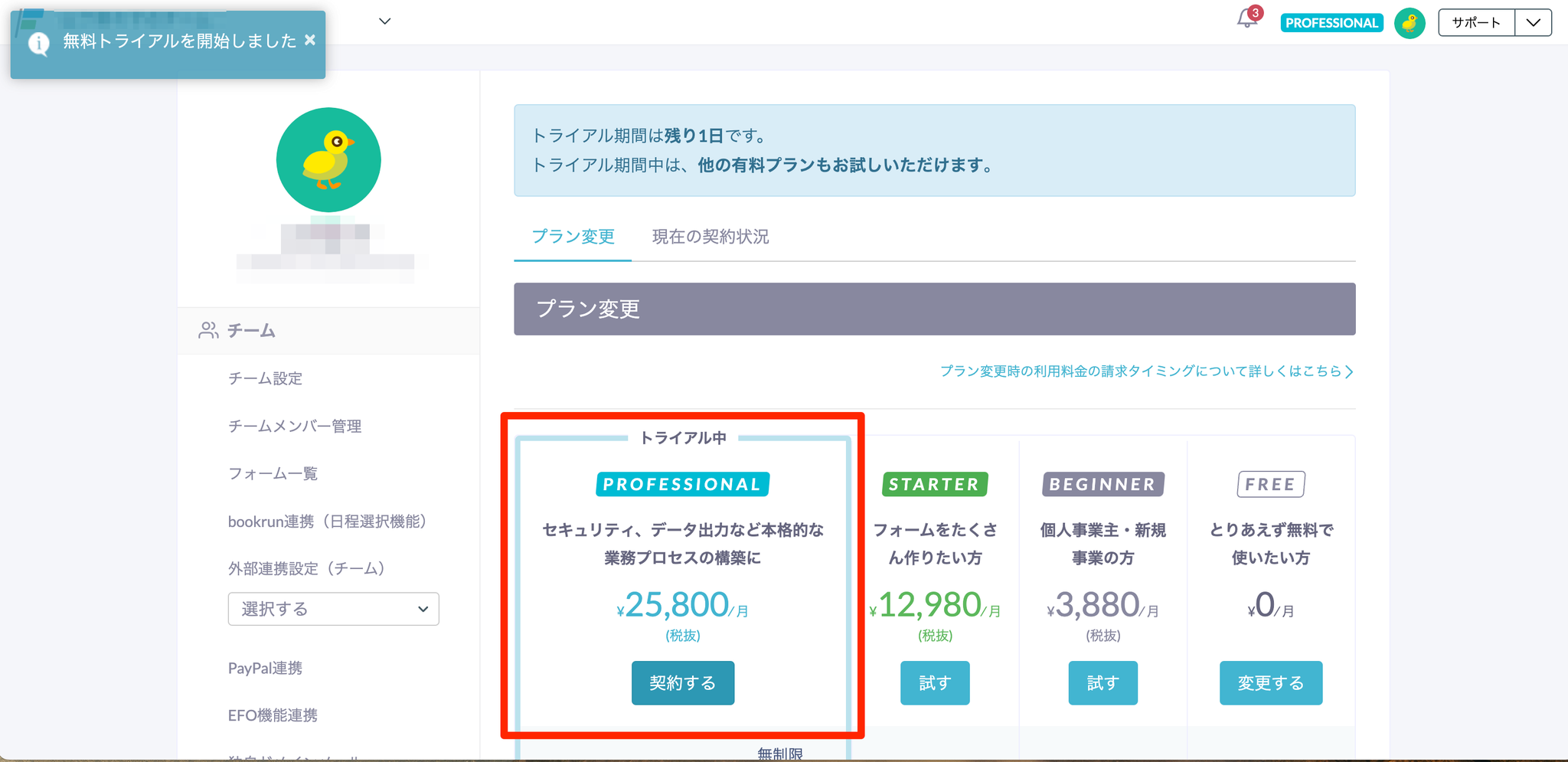This screenshot has height=762, width=1568.
Task: Open チームメンバー管理 in sidebar
Action: click(295, 426)
